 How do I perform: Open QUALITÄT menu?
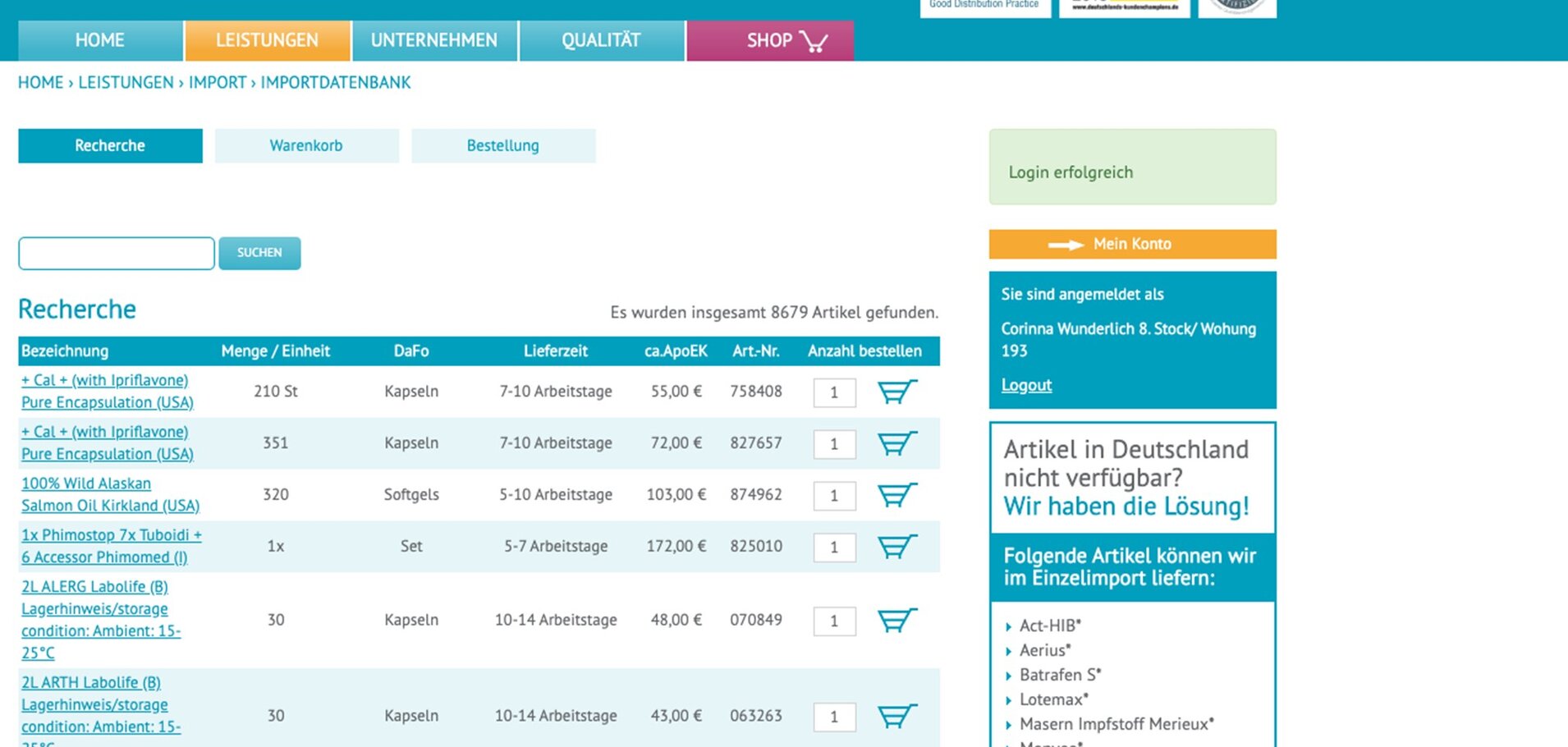601,40
